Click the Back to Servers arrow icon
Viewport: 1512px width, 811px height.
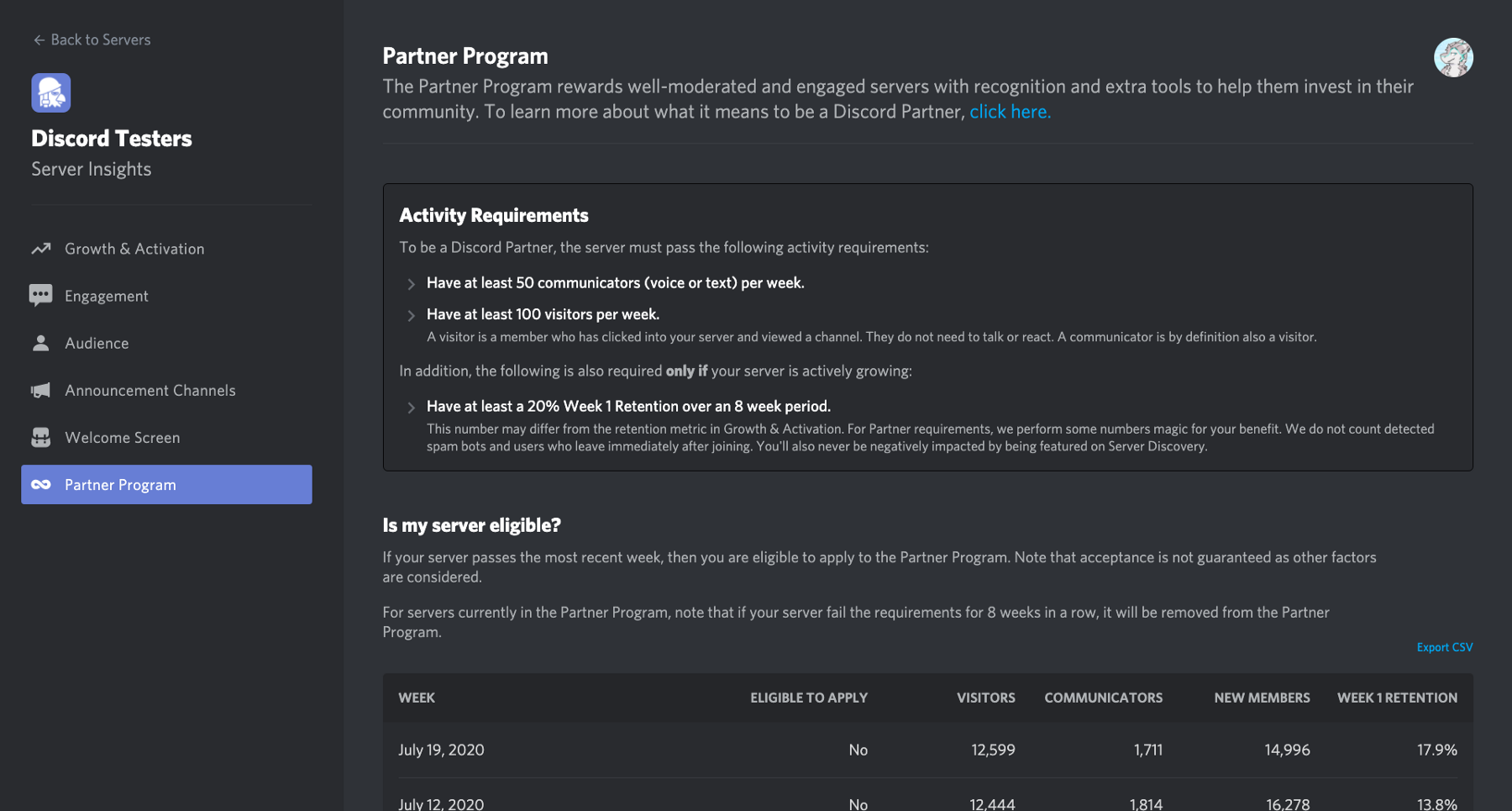pyautogui.click(x=39, y=39)
